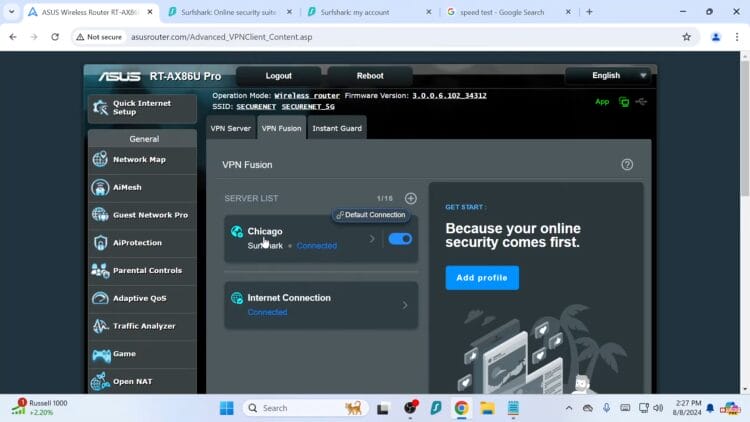Open Task View from taskbar
This screenshot has width=750, height=422.
tap(383, 409)
